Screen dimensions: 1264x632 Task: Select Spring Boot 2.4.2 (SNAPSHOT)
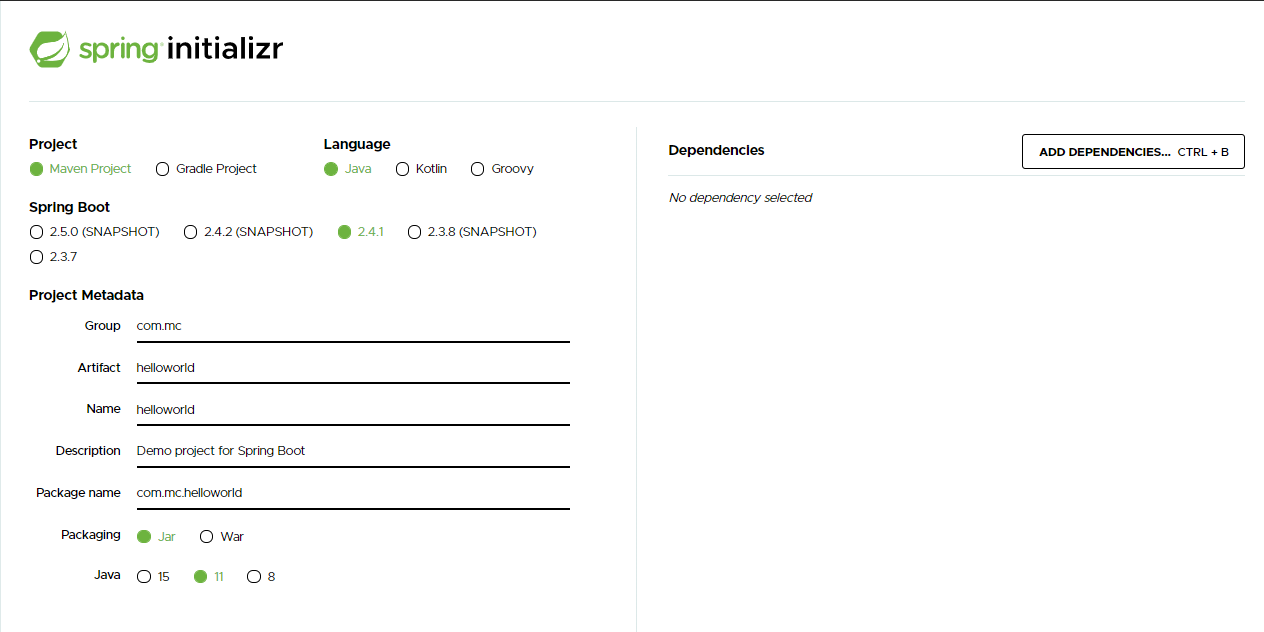click(x=248, y=232)
